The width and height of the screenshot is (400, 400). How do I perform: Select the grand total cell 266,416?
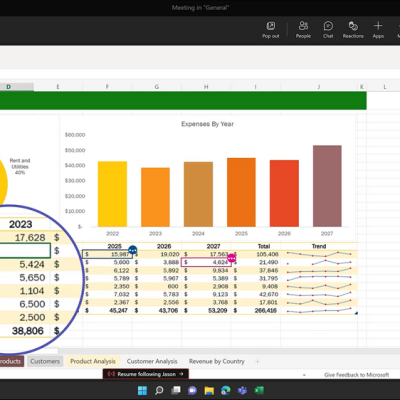(x=256, y=310)
